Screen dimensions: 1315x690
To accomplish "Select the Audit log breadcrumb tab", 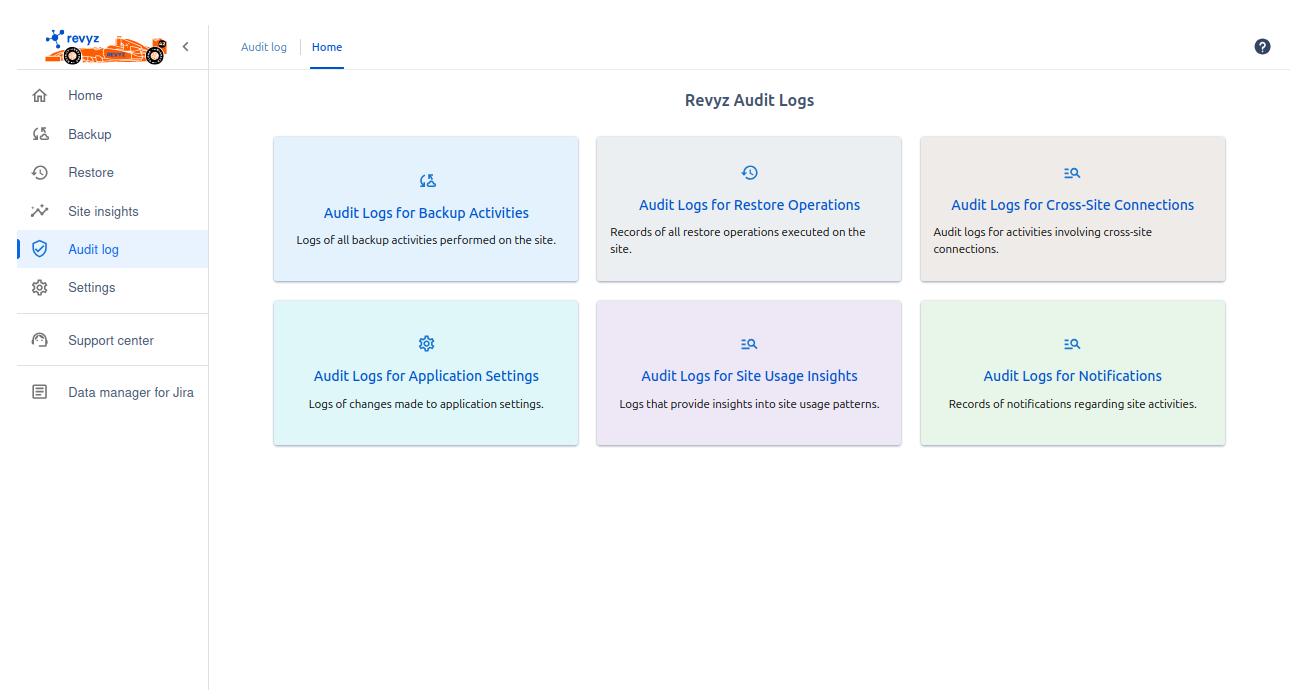I will [264, 47].
